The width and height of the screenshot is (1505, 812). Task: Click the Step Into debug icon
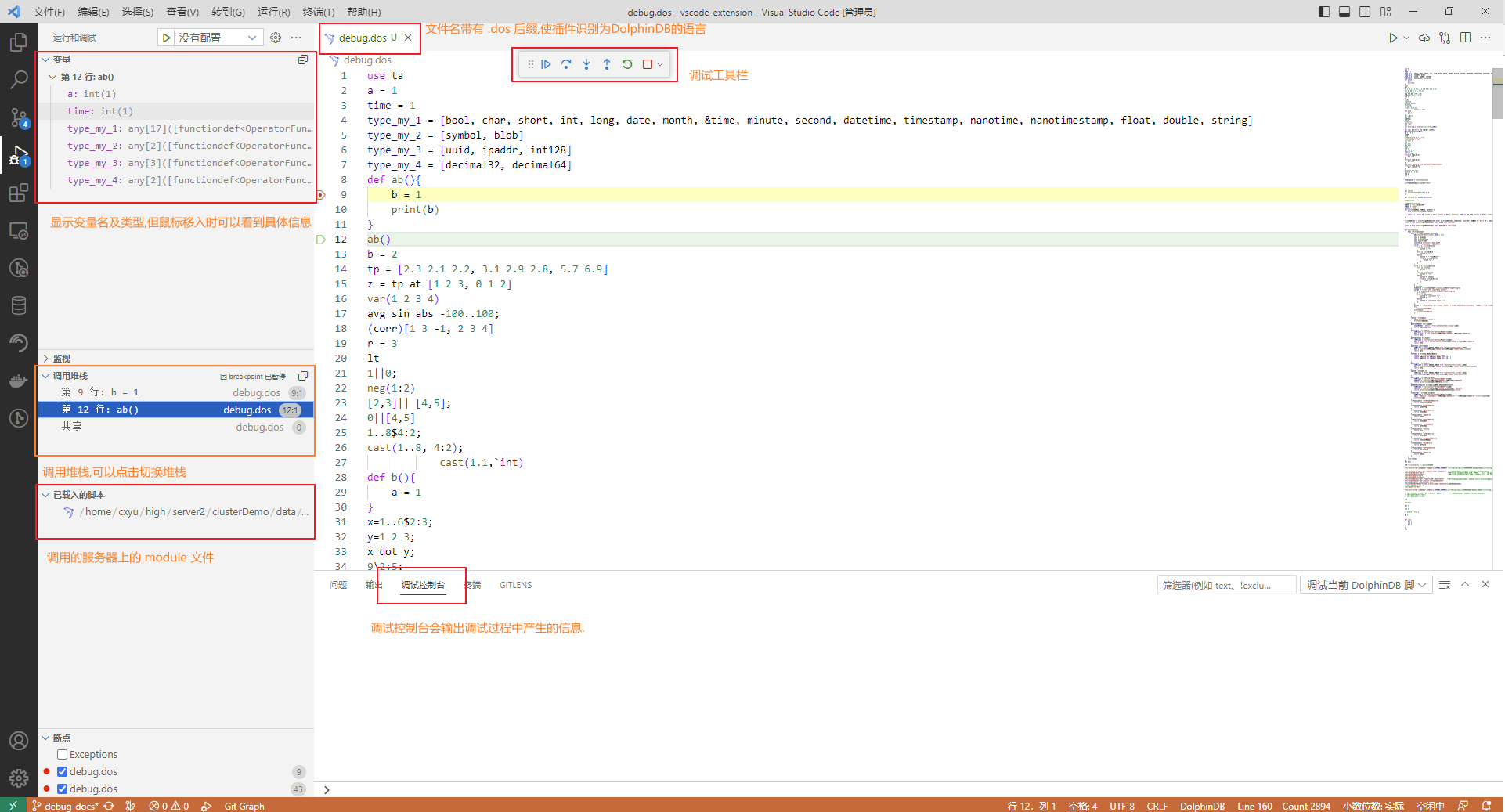pyautogui.click(x=586, y=64)
